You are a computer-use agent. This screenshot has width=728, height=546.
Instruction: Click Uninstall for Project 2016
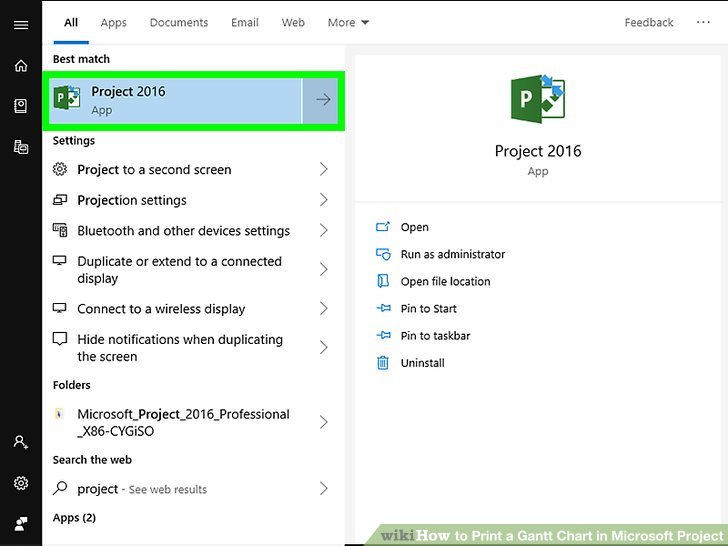tap(422, 363)
